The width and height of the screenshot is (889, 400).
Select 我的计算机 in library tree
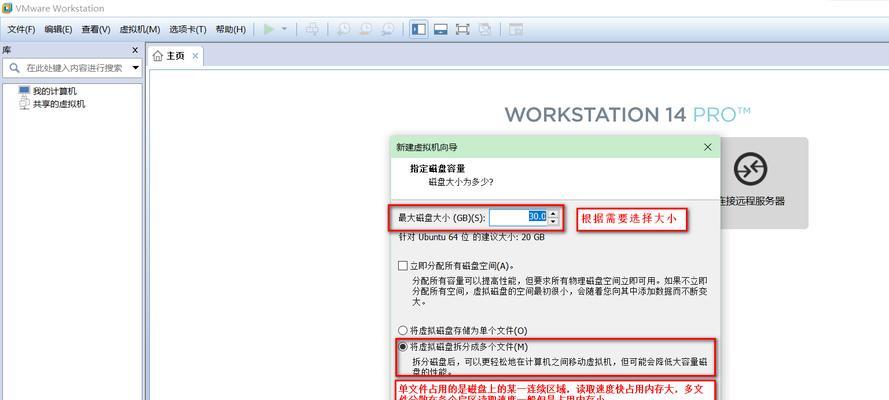coord(54,91)
